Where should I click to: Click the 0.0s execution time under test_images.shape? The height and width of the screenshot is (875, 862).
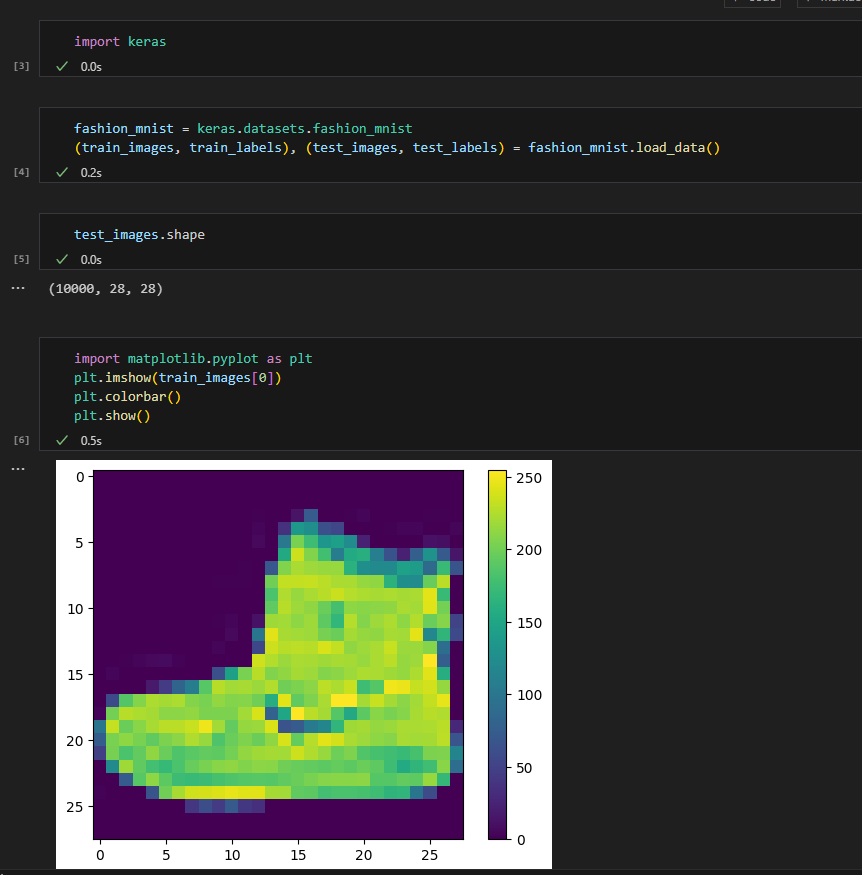tap(91, 260)
